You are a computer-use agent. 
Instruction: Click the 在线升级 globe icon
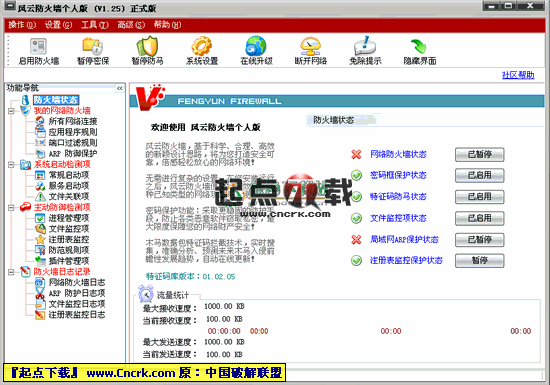pos(256,46)
